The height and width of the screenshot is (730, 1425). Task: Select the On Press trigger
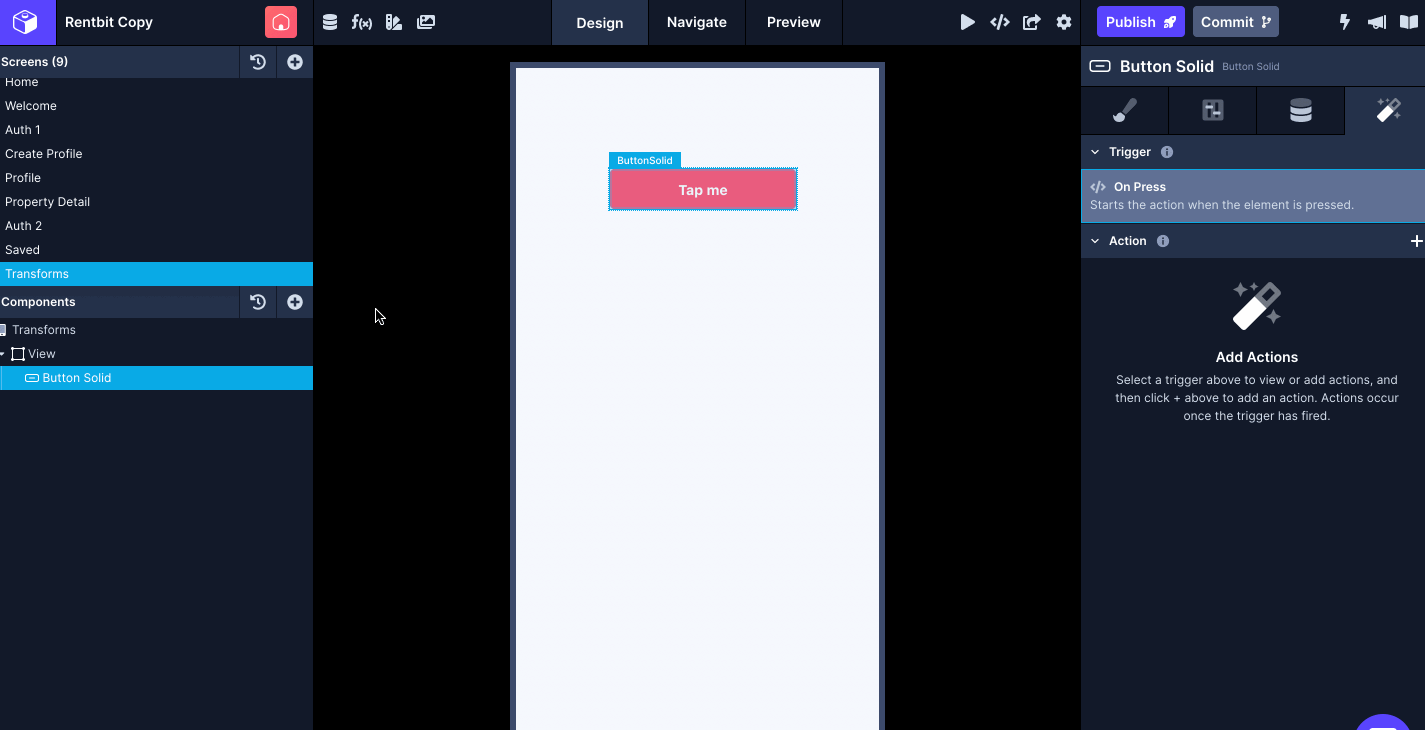point(1253,195)
